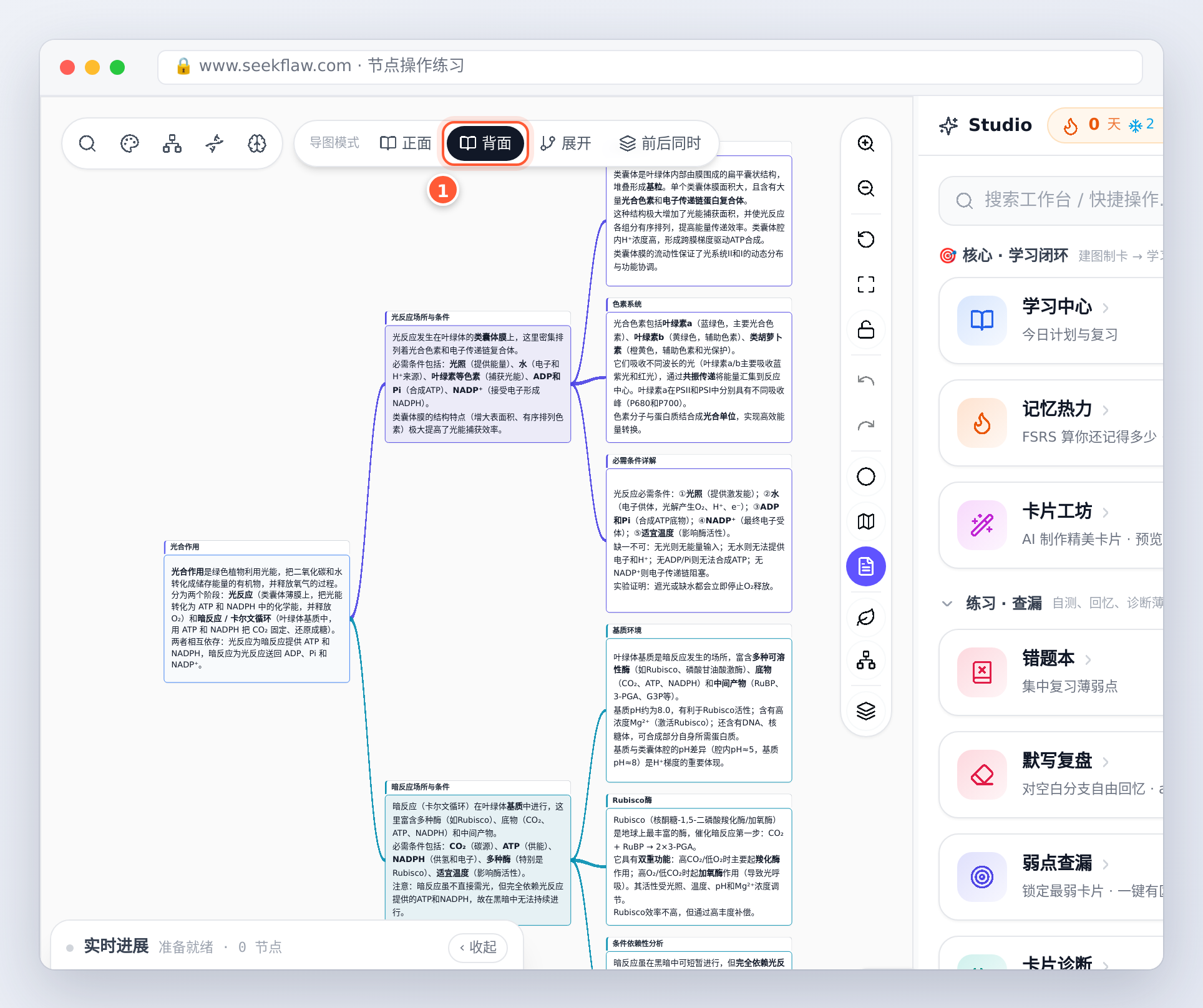Select the 必需条件详解 node card
Viewport: 1203px width, 1008px height.
[x=699, y=533]
